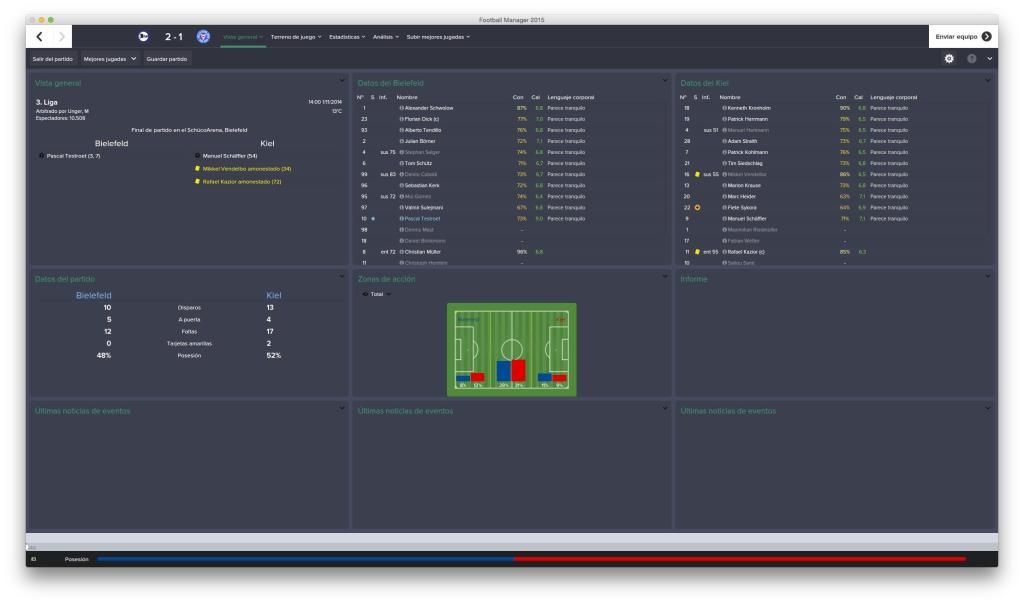
Task: Click the red Kiel possession bar
Action: pyautogui.click(x=740, y=559)
